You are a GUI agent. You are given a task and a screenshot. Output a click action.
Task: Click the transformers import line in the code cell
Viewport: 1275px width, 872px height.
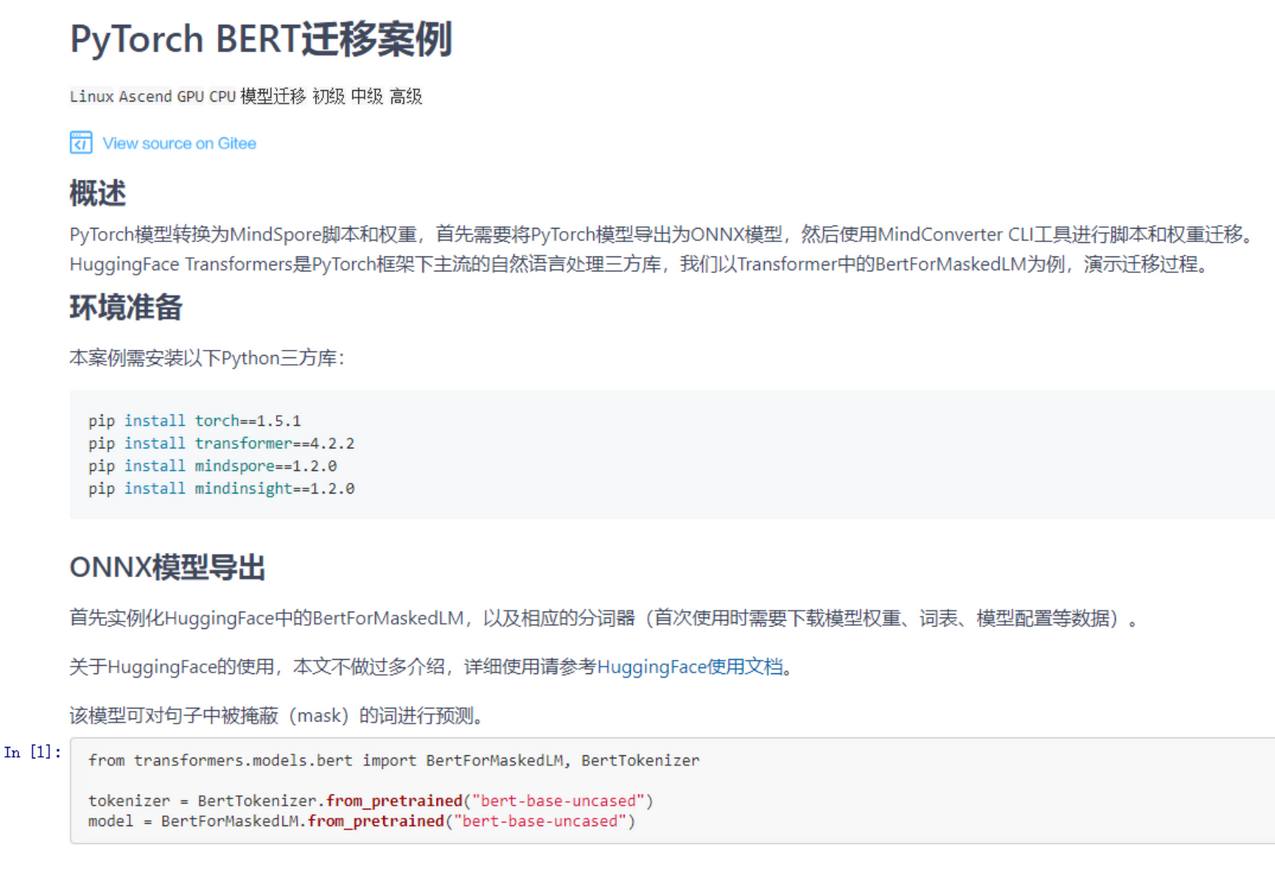click(393, 760)
